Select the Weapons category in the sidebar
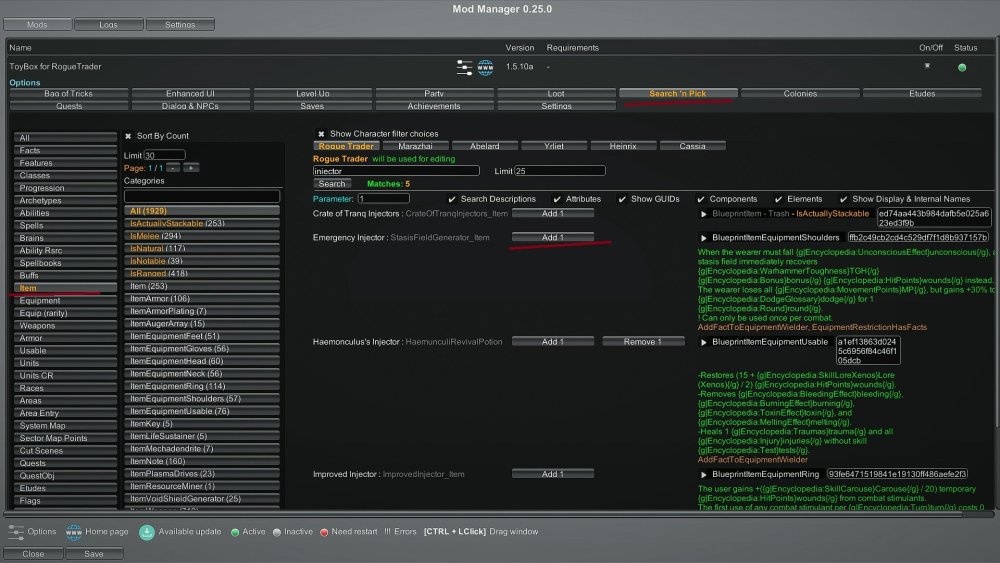The width and height of the screenshot is (1000, 563). pos(38,326)
